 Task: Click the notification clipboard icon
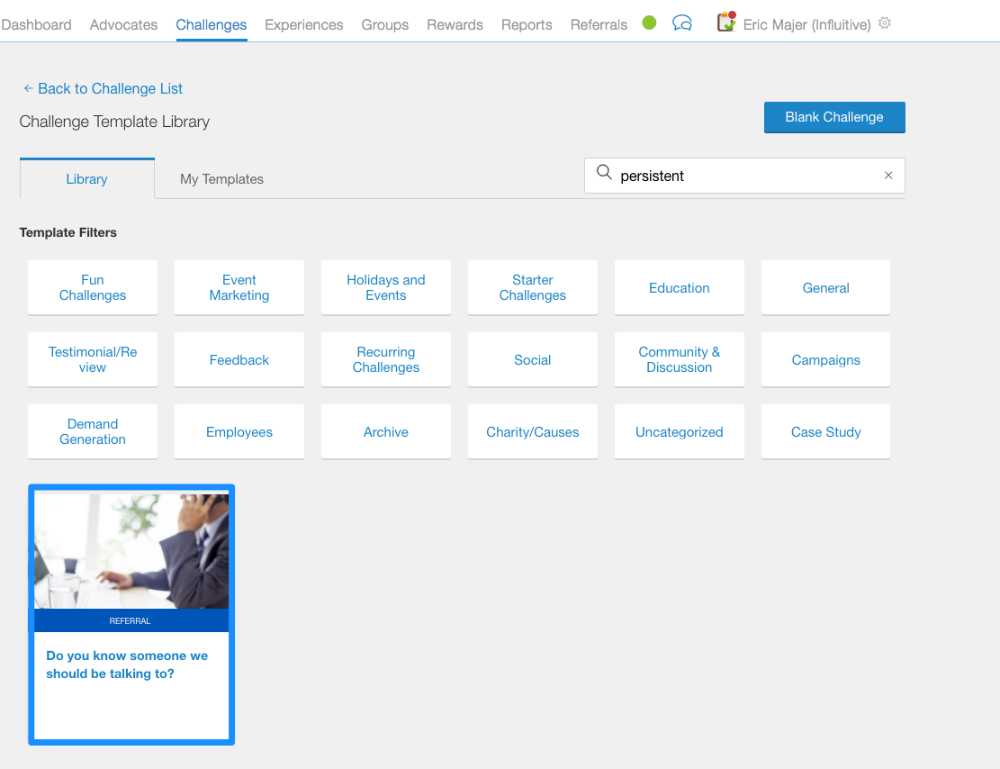726,22
